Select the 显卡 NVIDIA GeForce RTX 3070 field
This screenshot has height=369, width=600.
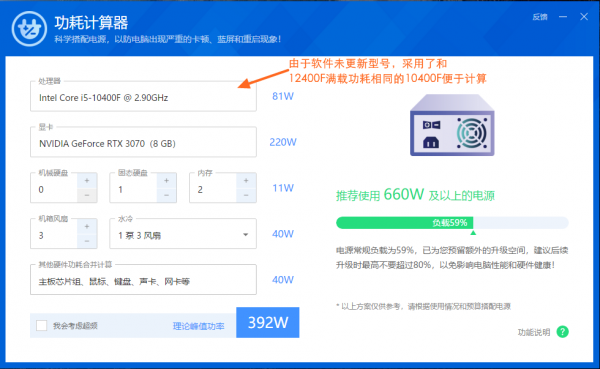click(143, 143)
